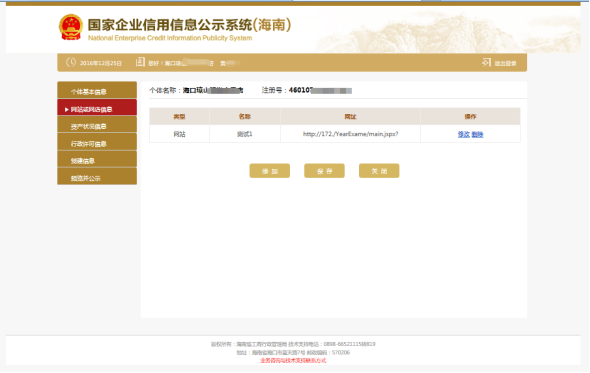Select the 网站 cell in table row
590x373 pixels.
point(179,134)
